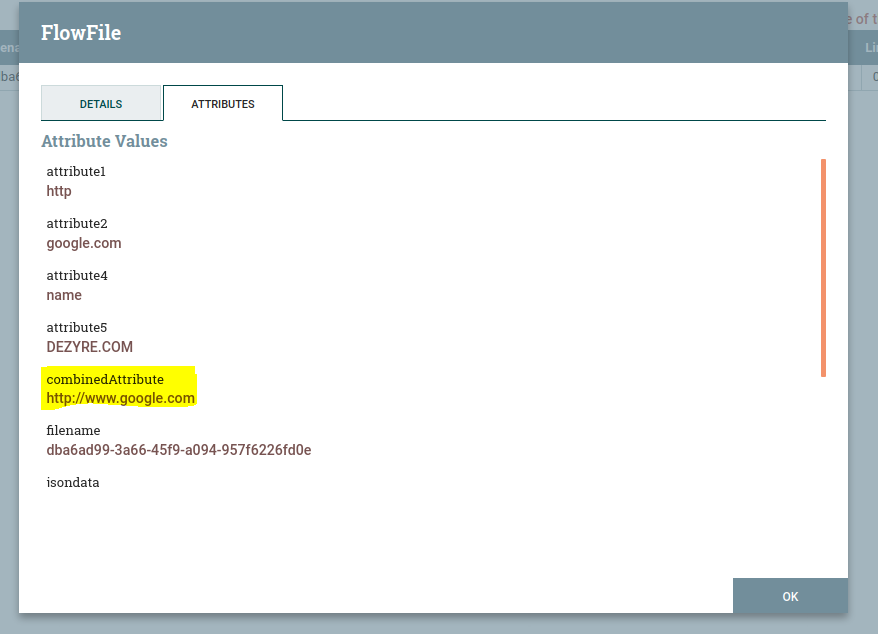878x634 pixels.
Task: Click the attribute4 label
Action: (x=77, y=276)
